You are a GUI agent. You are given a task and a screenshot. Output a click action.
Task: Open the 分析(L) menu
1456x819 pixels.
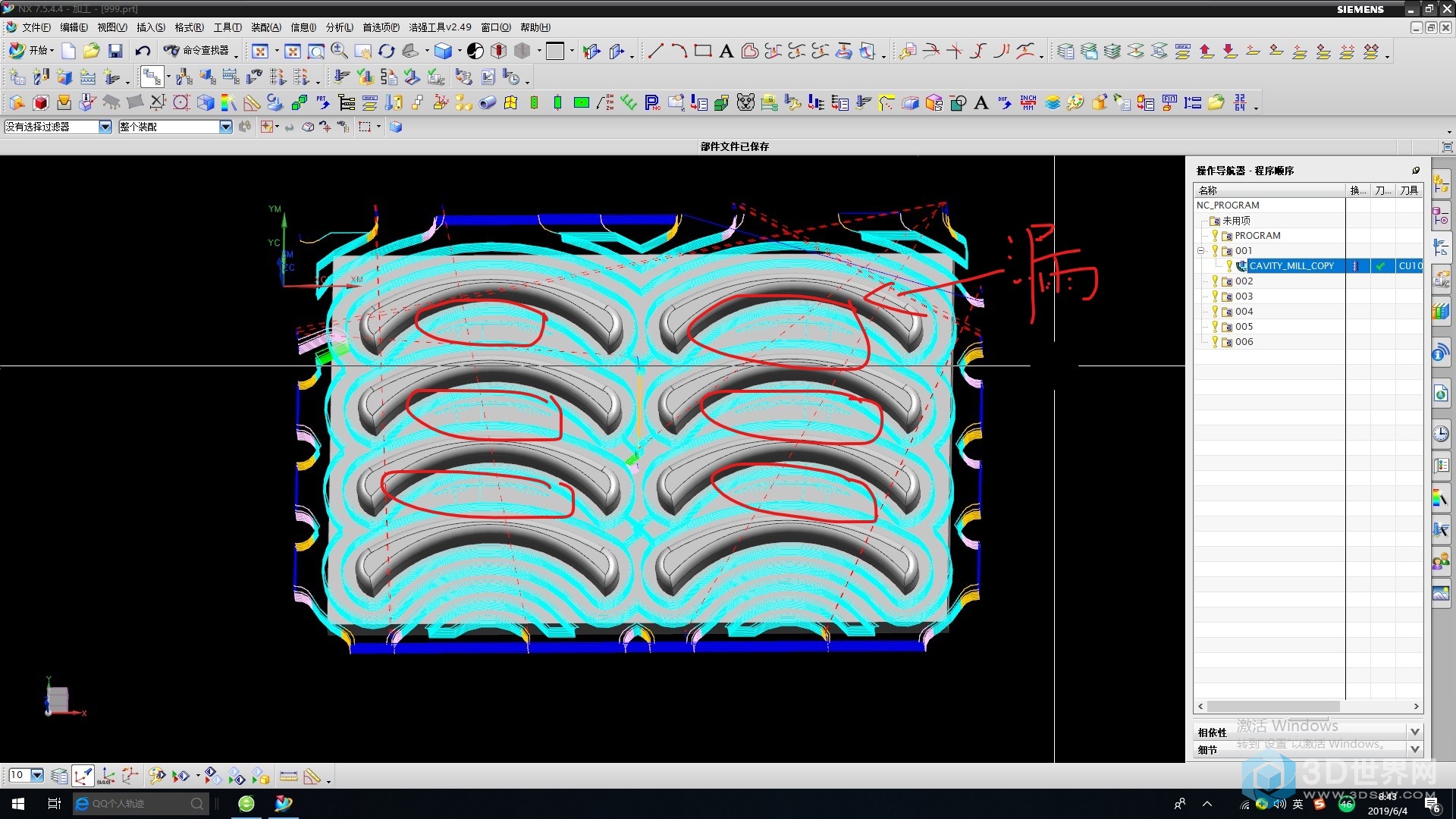pos(339,27)
